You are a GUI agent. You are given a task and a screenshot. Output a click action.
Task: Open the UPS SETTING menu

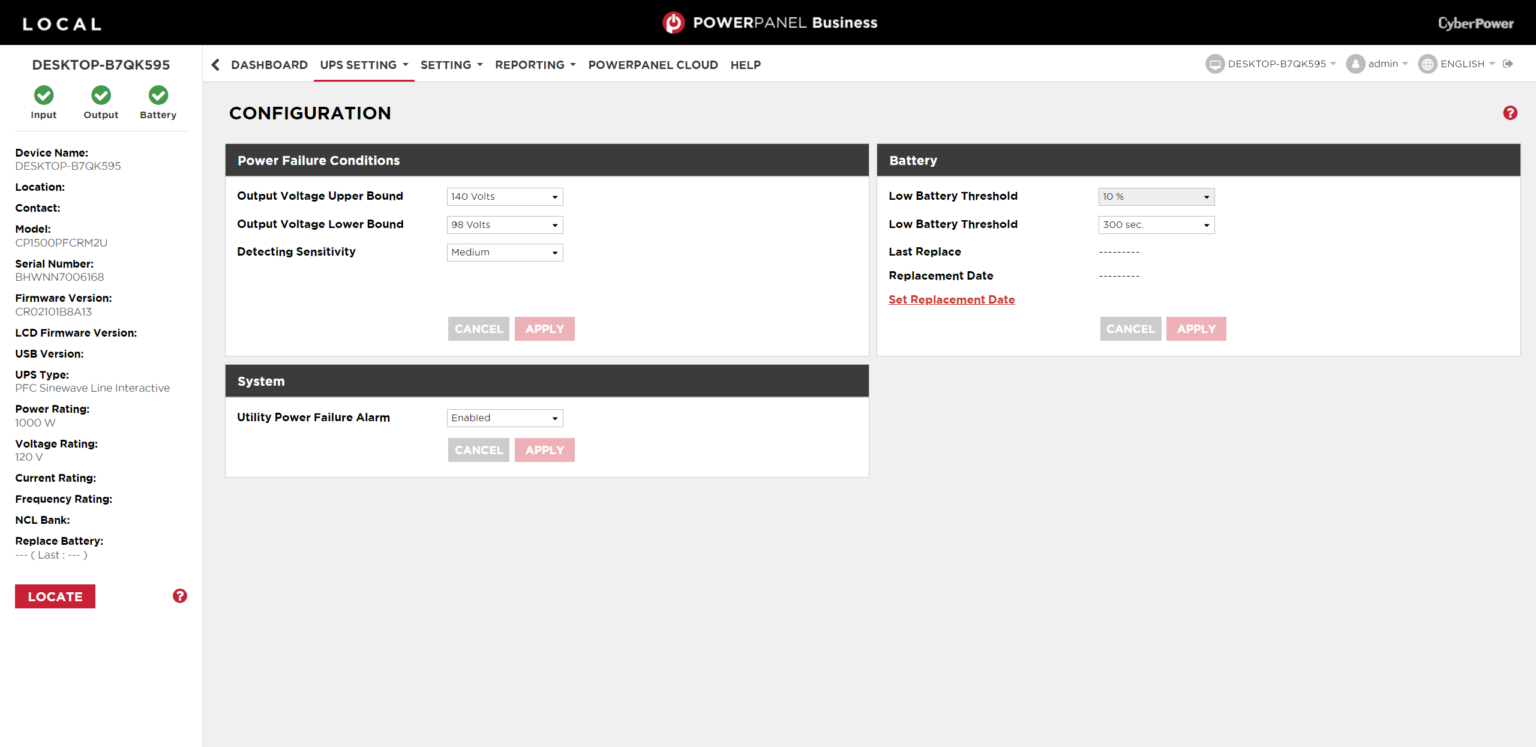point(364,65)
